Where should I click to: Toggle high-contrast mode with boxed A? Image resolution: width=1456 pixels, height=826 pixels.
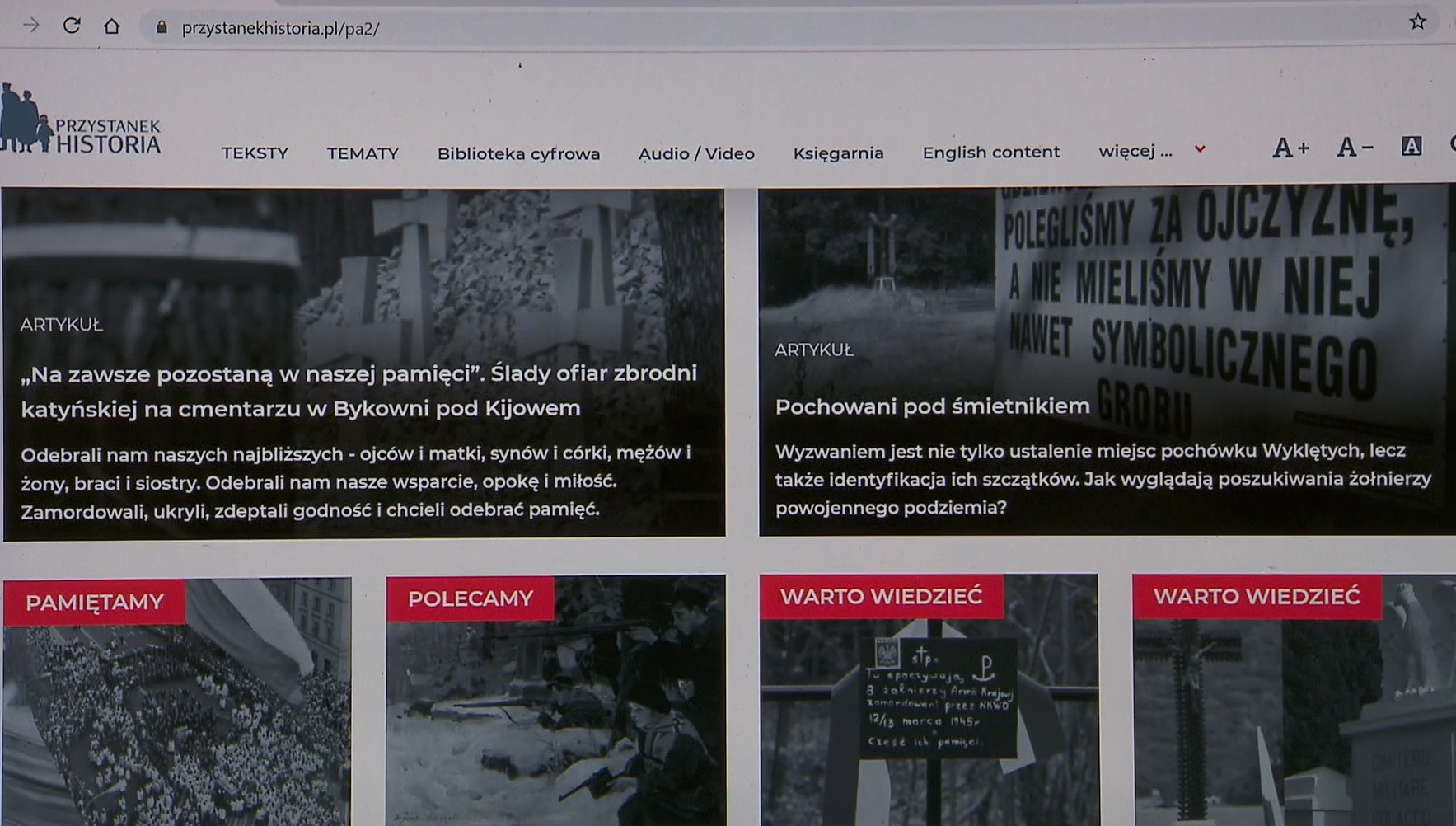point(1412,147)
